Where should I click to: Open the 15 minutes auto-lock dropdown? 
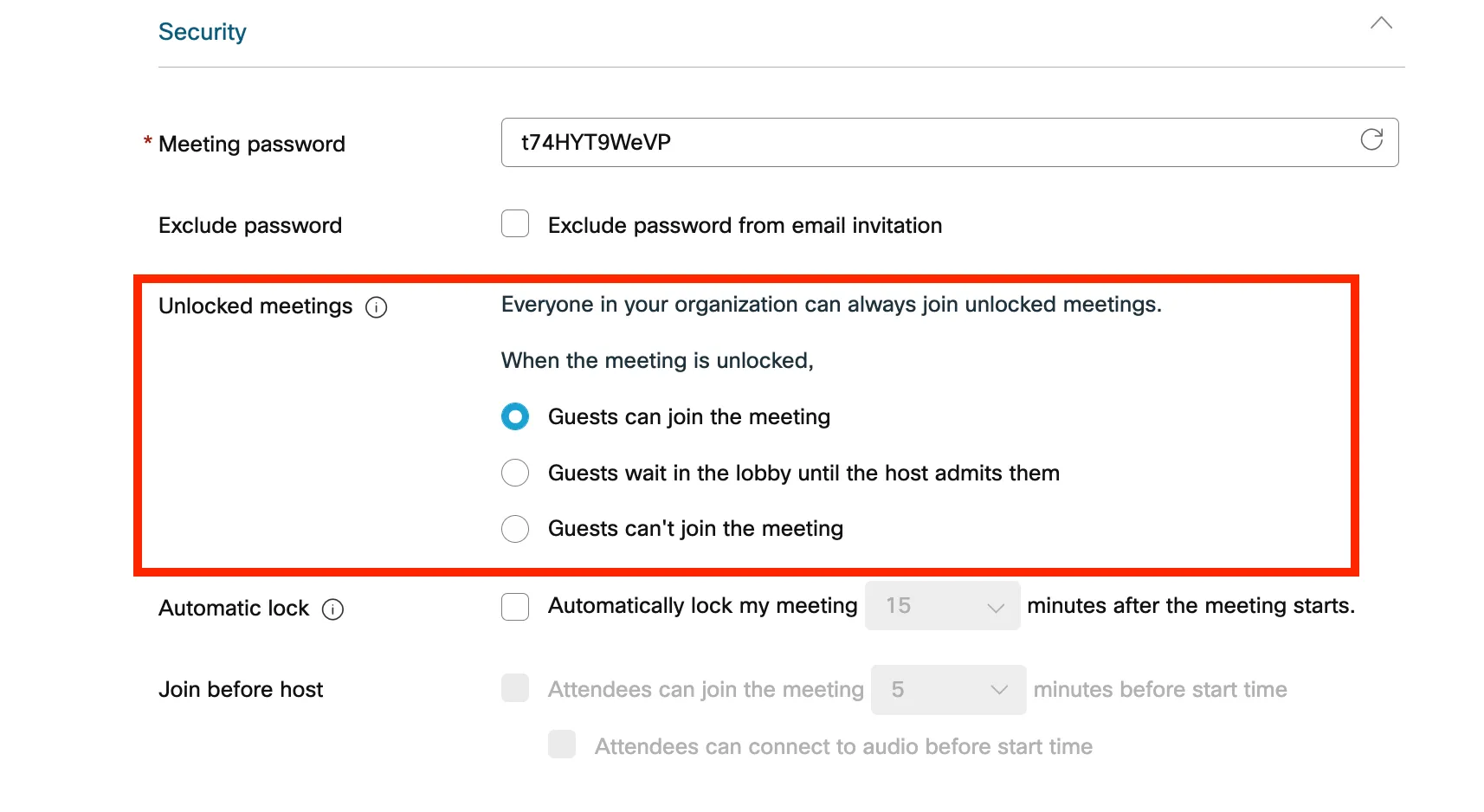(x=942, y=606)
